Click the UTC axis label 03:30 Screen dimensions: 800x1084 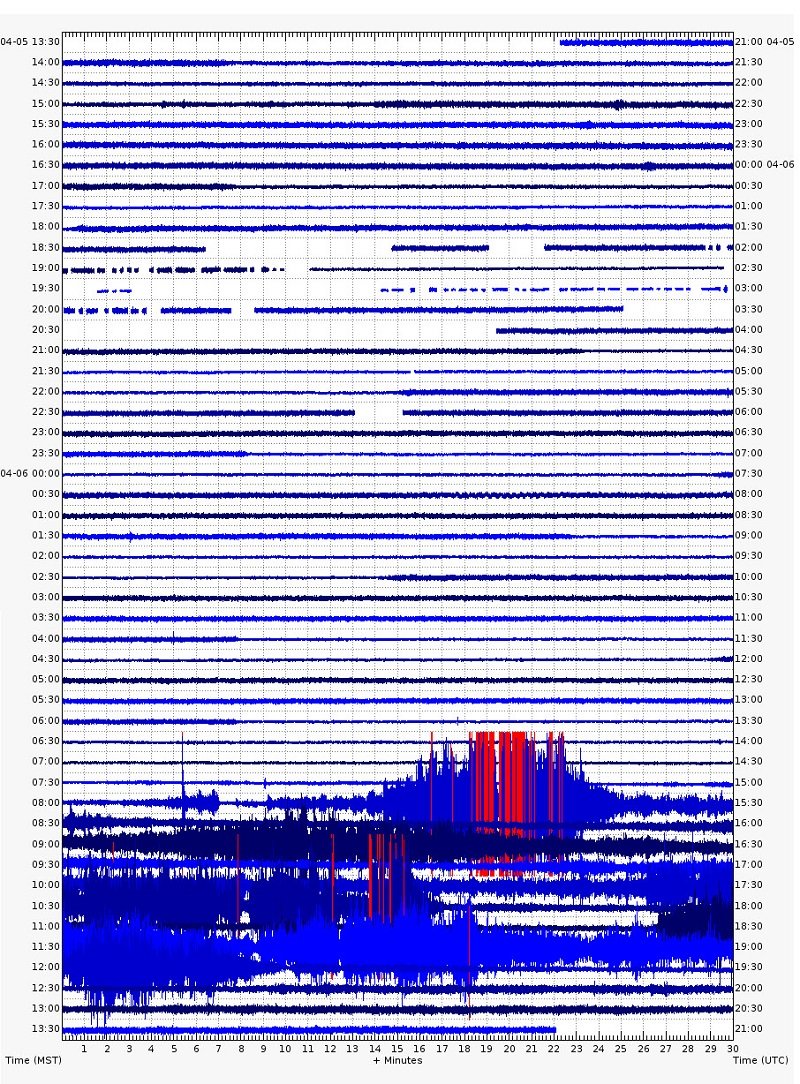tap(749, 309)
